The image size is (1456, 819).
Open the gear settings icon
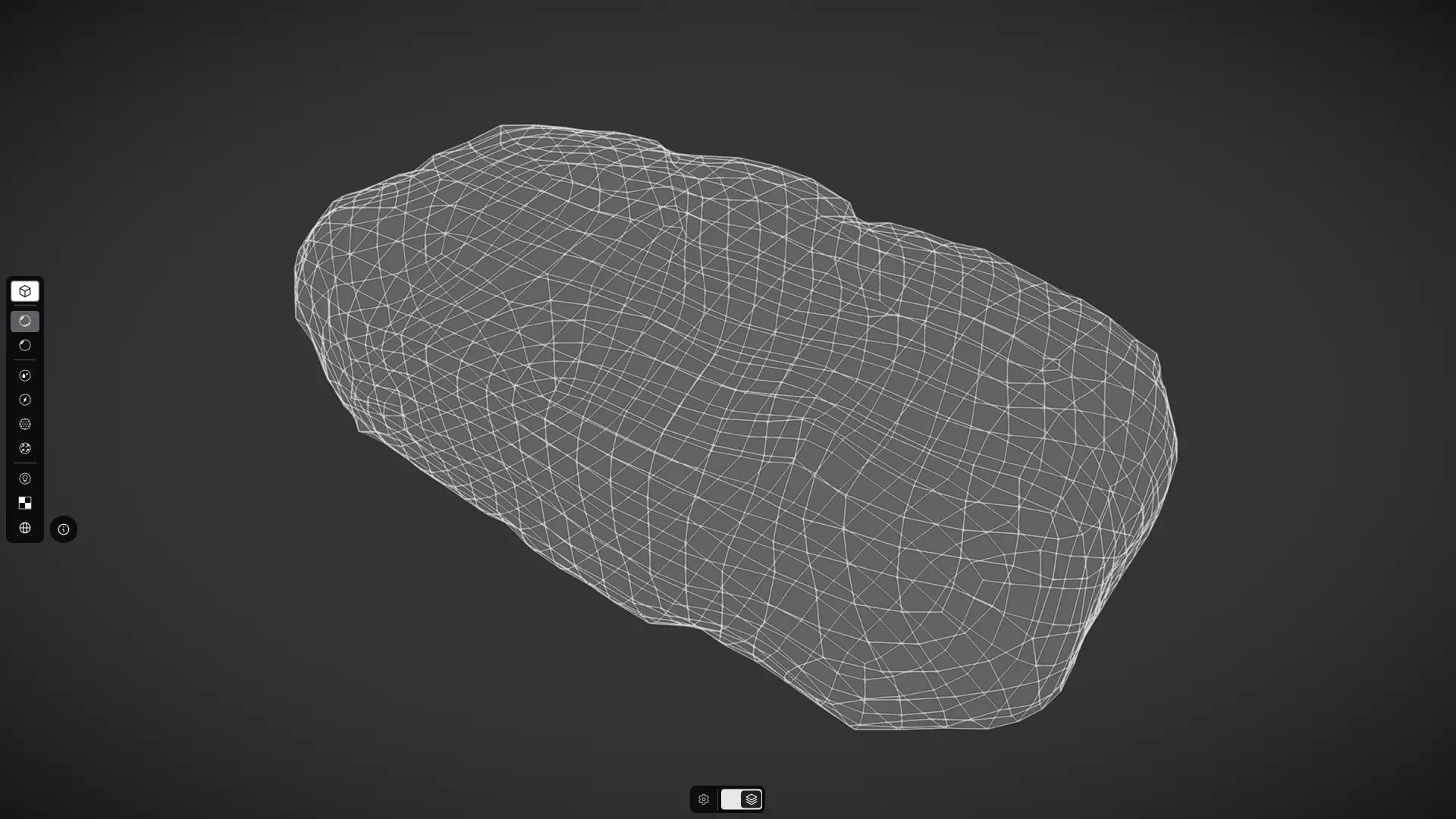click(704, 799)
